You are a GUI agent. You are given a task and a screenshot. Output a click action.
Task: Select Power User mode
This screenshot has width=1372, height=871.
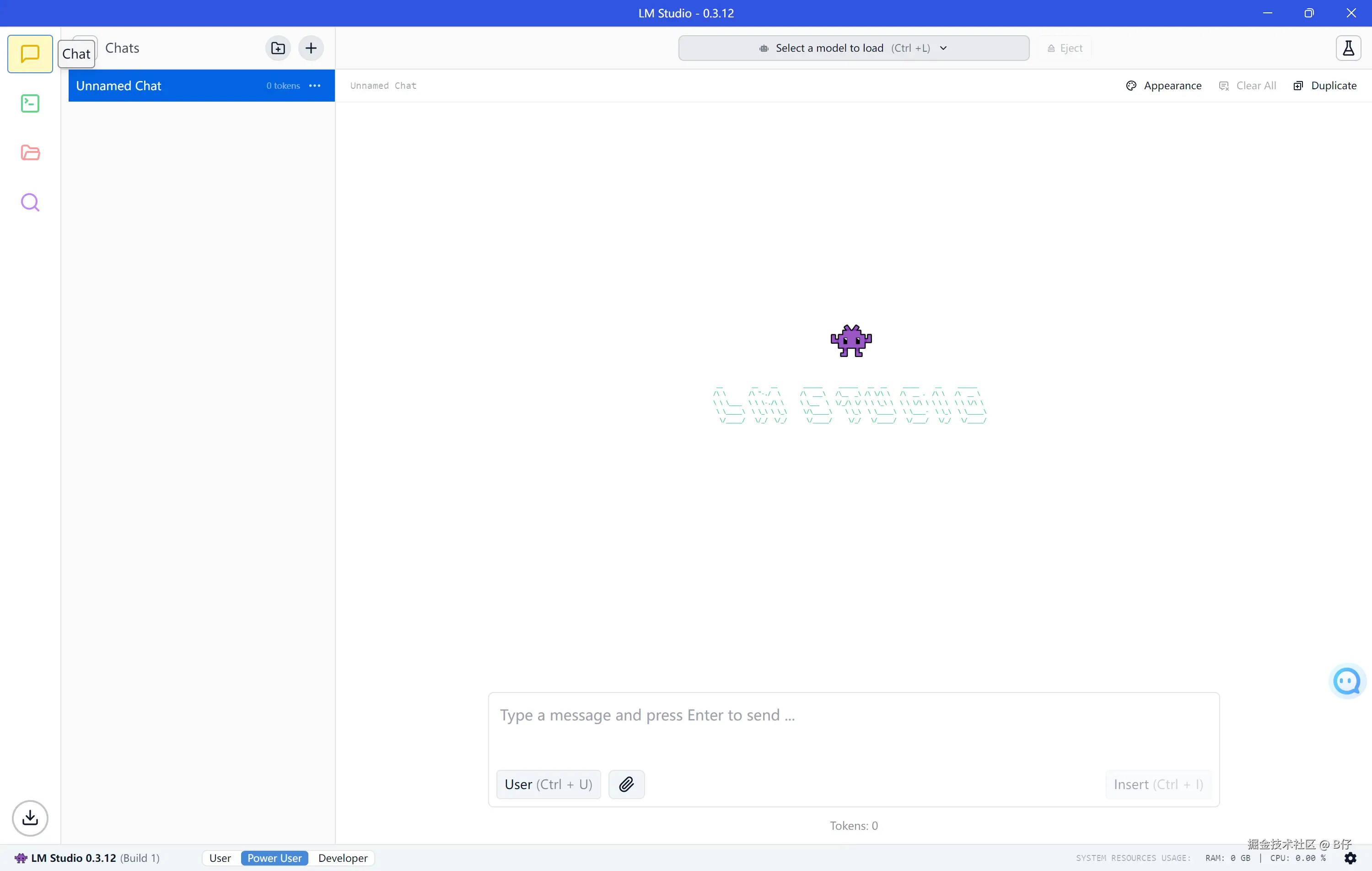pyautogui.click(x=274, y=858)
